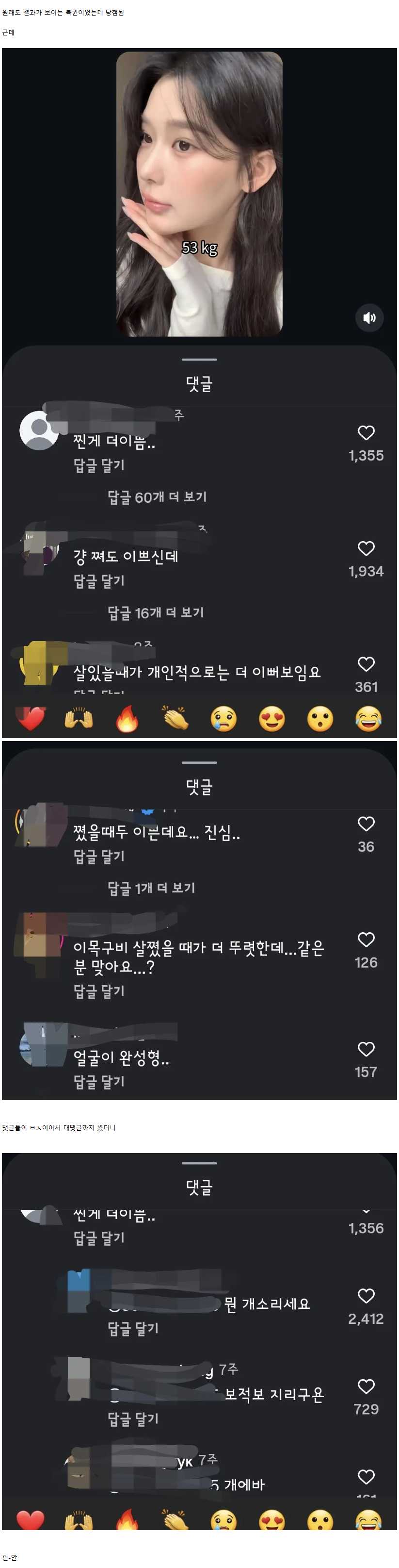Expand '답글 16개 더 보기' replies
This screenshot has width=399, height=1568.
(156, 612)
